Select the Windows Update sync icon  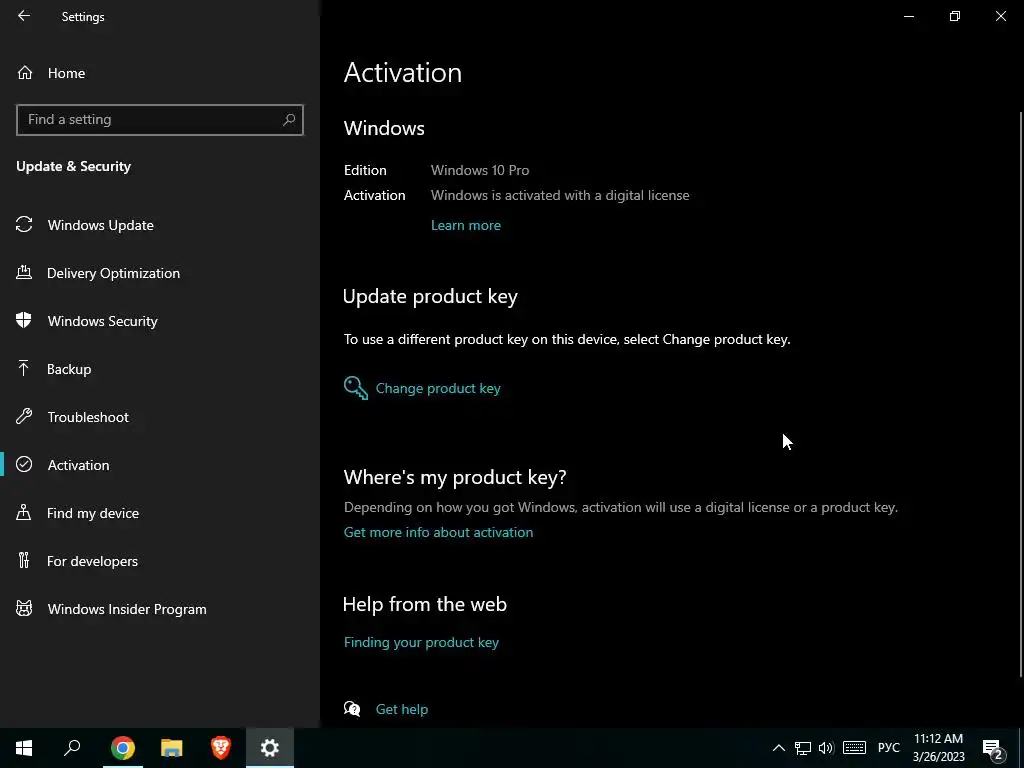(24, 225)
